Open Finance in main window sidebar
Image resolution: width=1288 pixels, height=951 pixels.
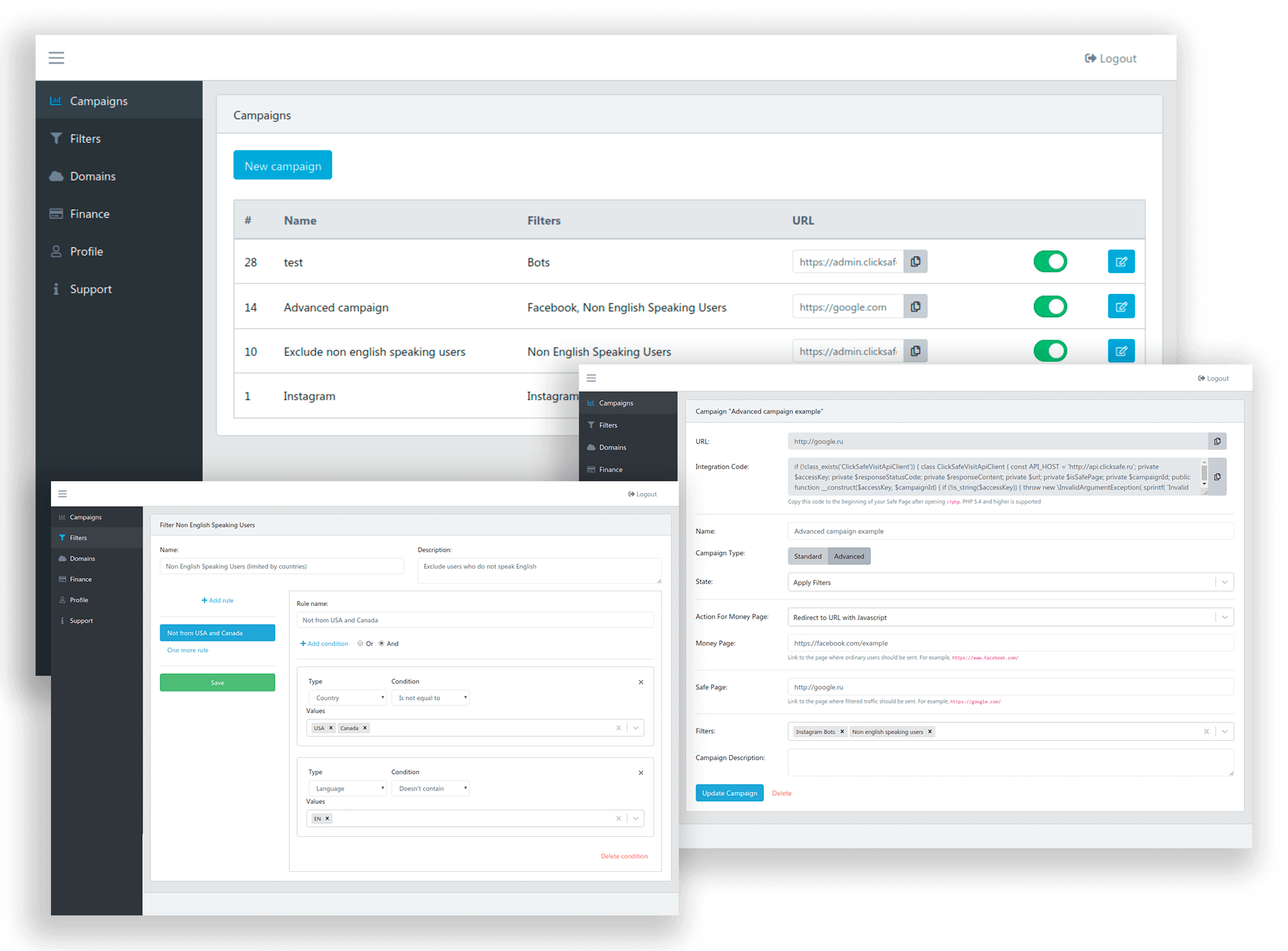pos(119,213)
